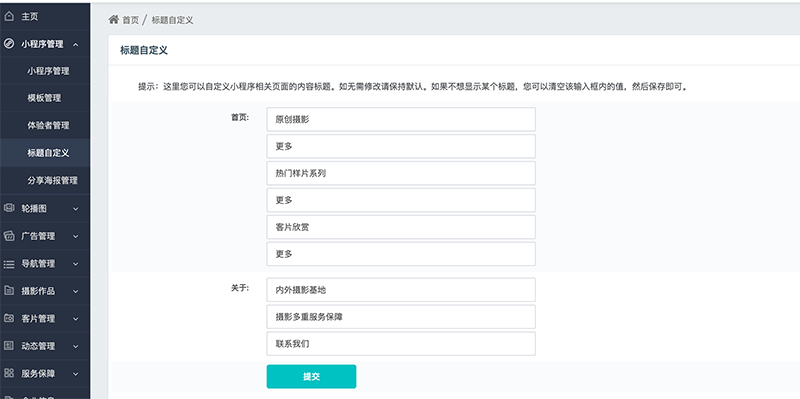Go to 首页 via the breadcrumb link

tap(130, 20)
